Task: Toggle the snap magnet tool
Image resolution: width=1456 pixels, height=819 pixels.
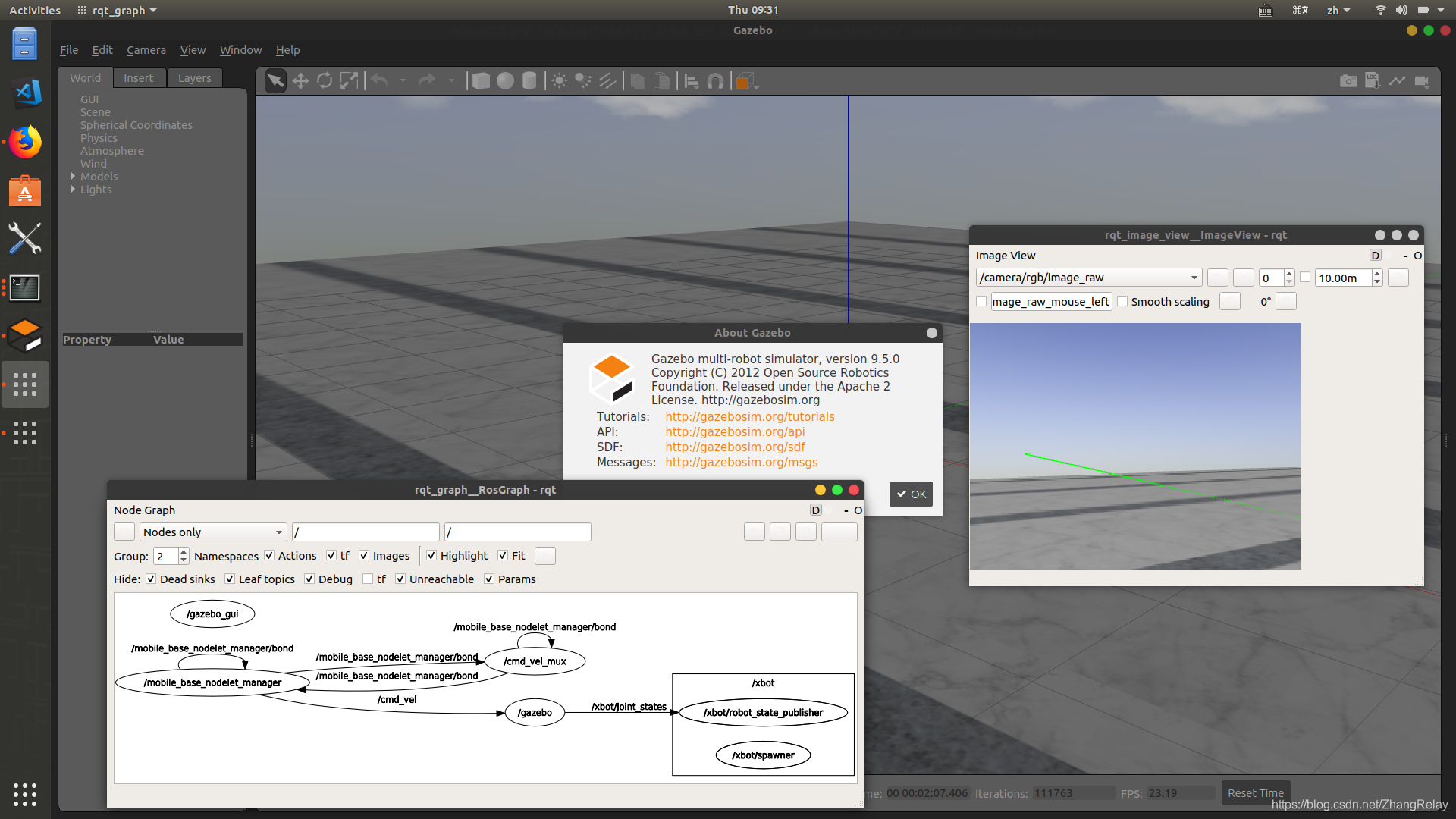Action: coord(715,81)
